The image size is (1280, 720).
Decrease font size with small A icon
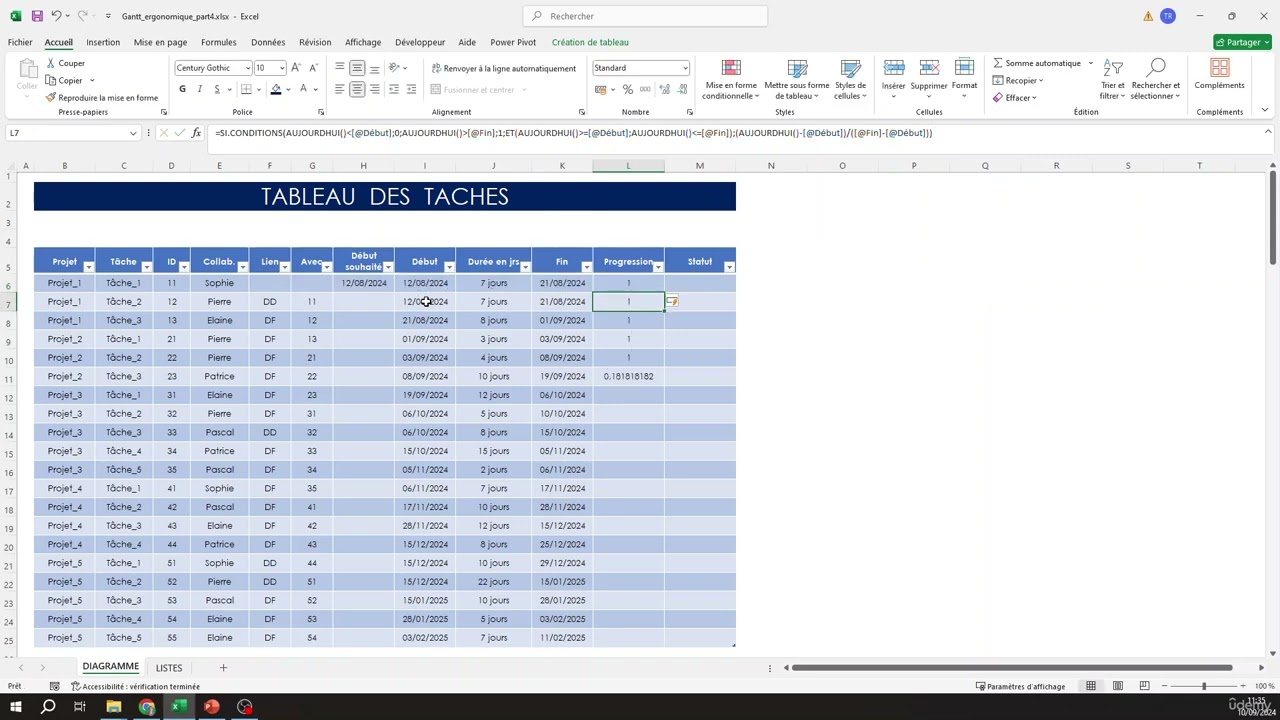[314, 68]
